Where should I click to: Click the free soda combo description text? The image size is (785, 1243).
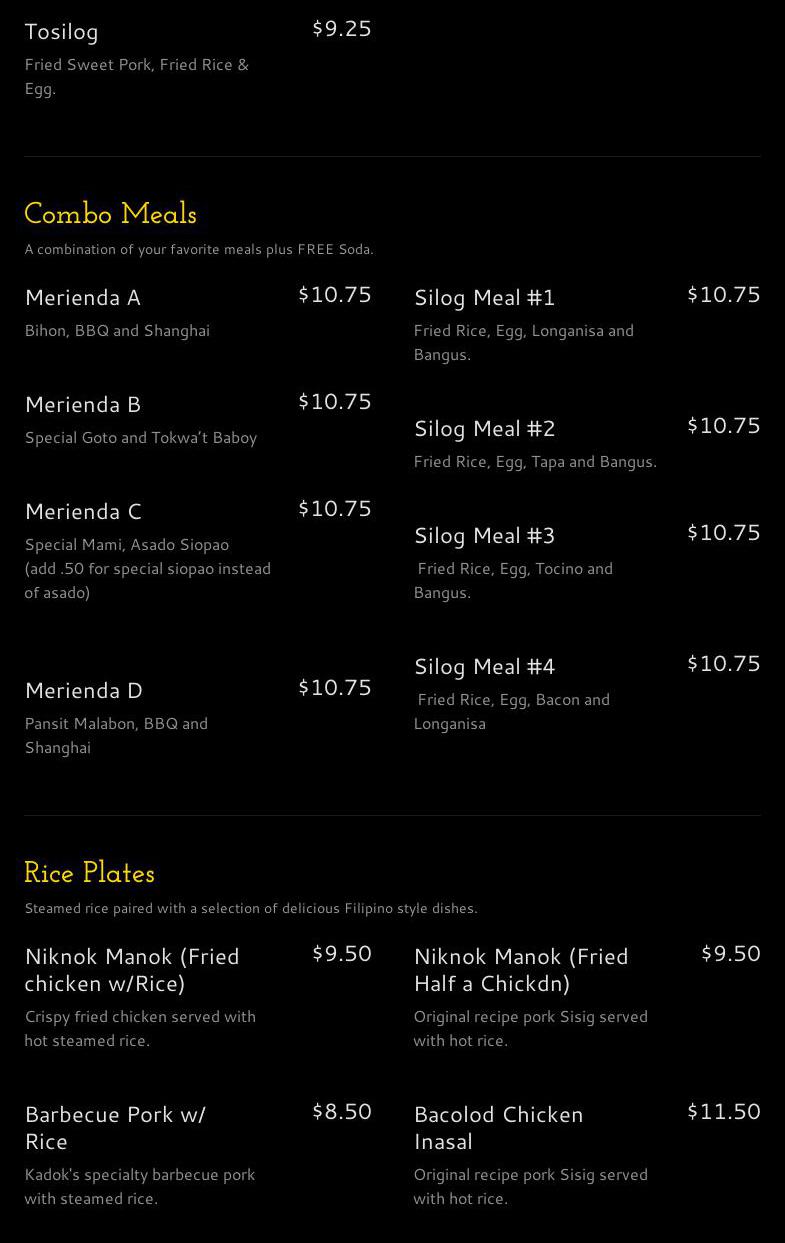(x=199, y=250)
